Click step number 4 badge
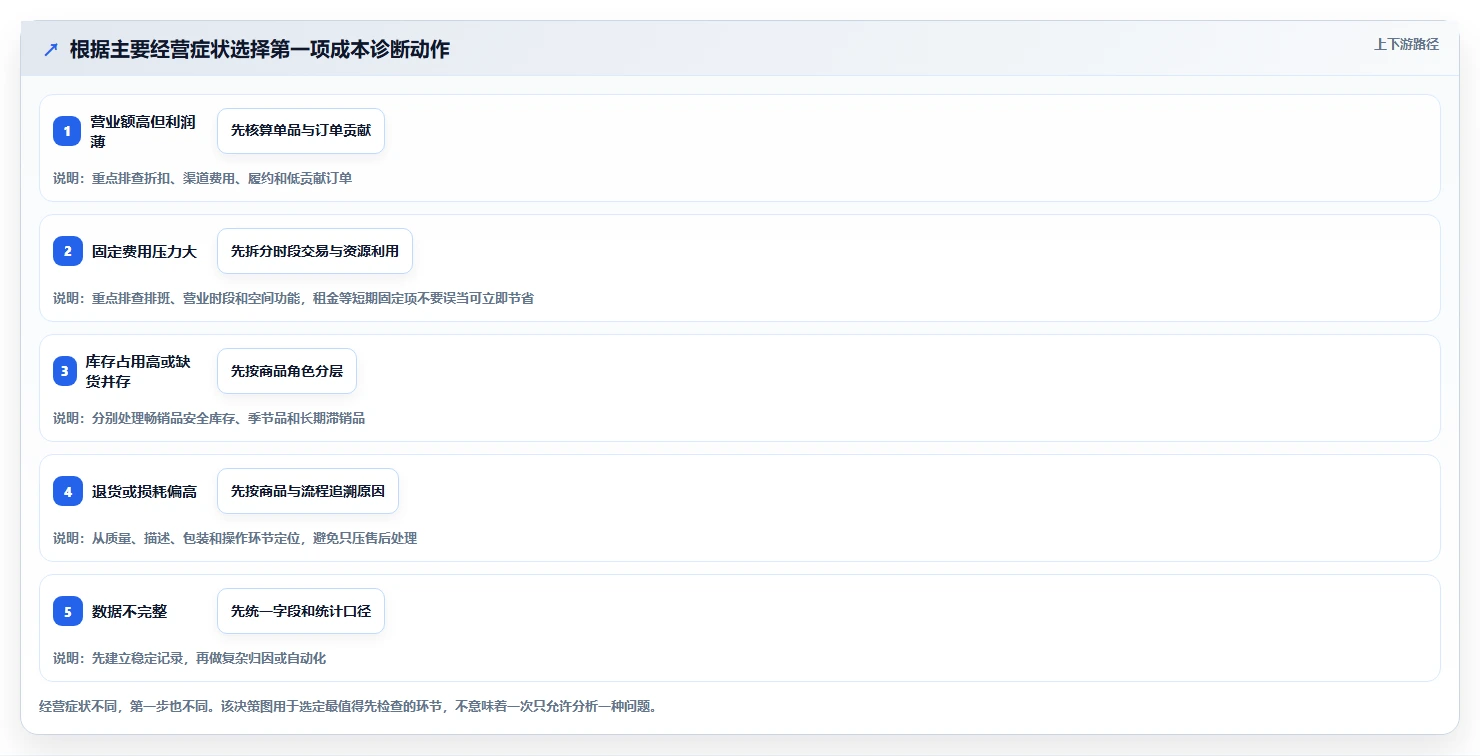Viewport: 1480px width, 756px height. click(x=67, y=491)
